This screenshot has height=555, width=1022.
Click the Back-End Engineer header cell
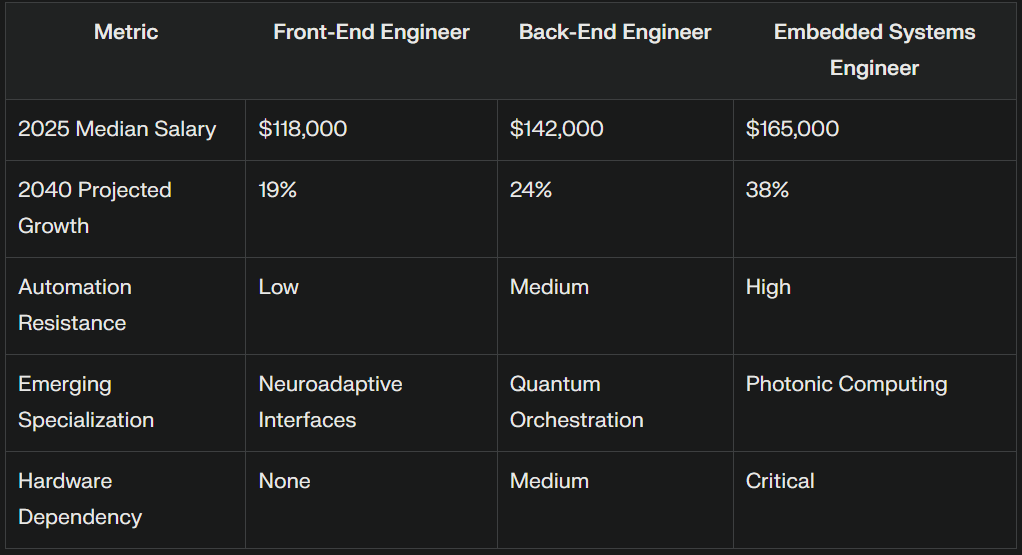tap(615, 32)
